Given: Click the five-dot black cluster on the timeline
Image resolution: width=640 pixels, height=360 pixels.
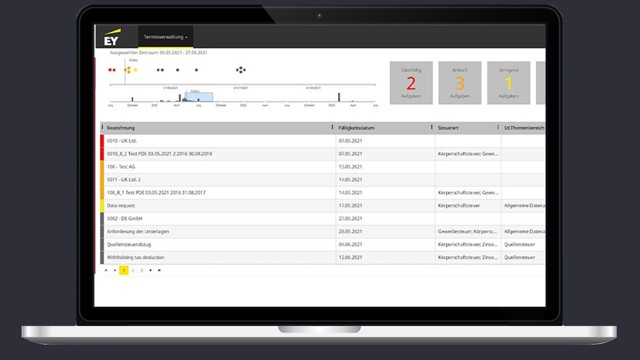Looking at the screenshot, I should point(241,70).
